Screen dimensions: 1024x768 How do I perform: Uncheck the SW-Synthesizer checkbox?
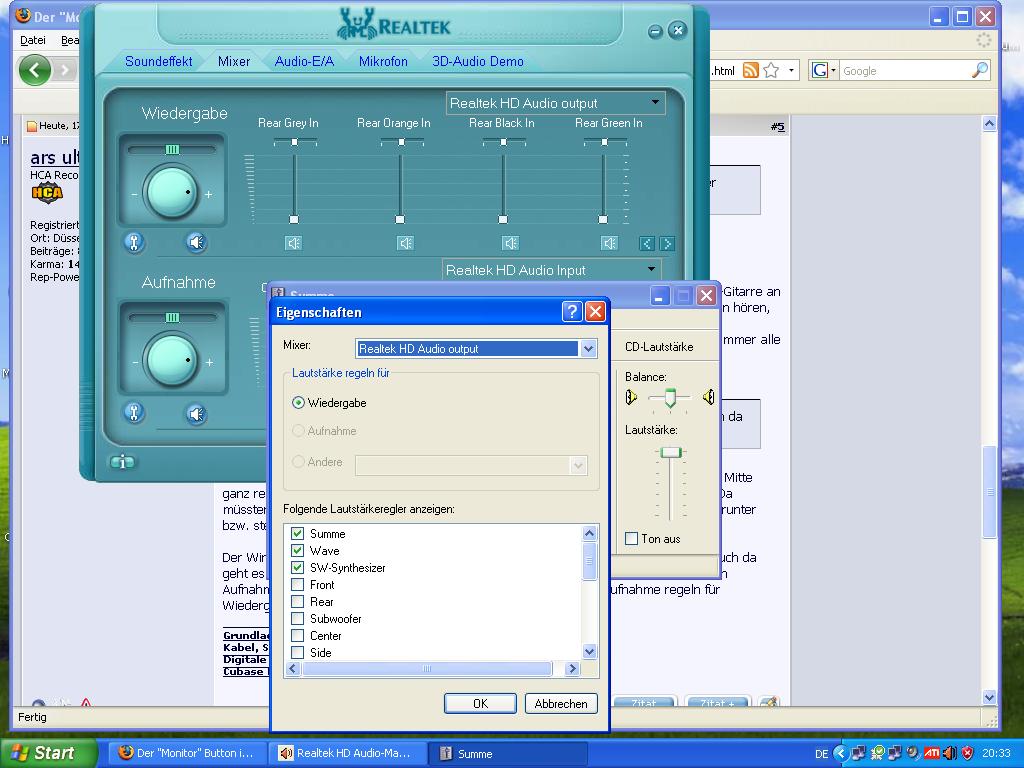[x=298, y=568]
